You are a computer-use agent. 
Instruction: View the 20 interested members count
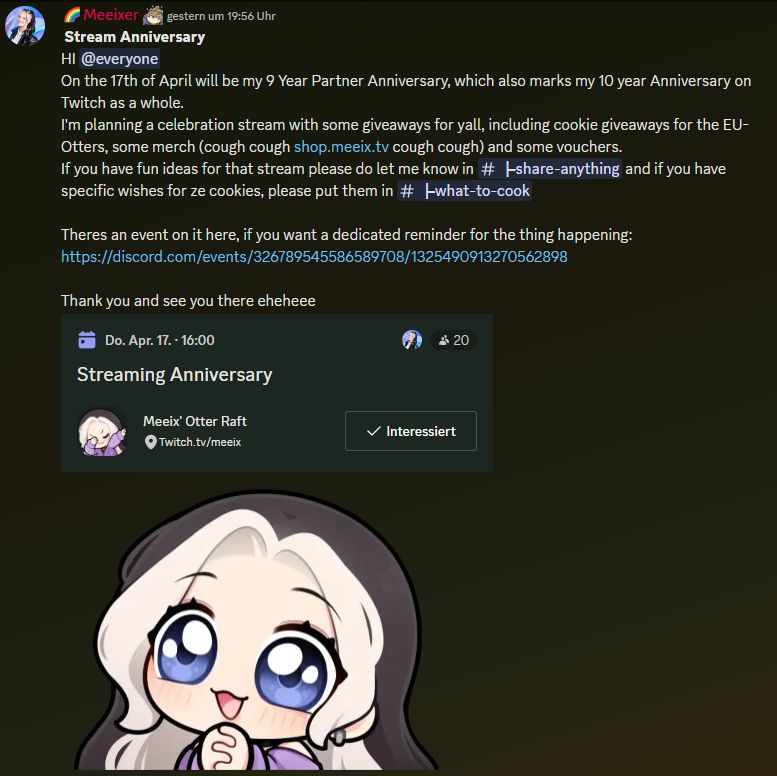pos(453,340)
